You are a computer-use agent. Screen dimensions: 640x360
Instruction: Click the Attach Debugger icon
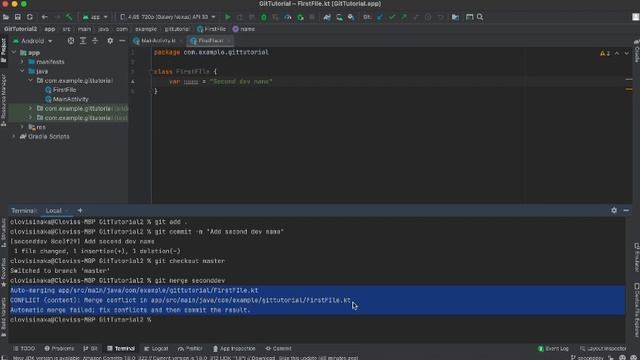pyautogui.click(x=300, y=17)
